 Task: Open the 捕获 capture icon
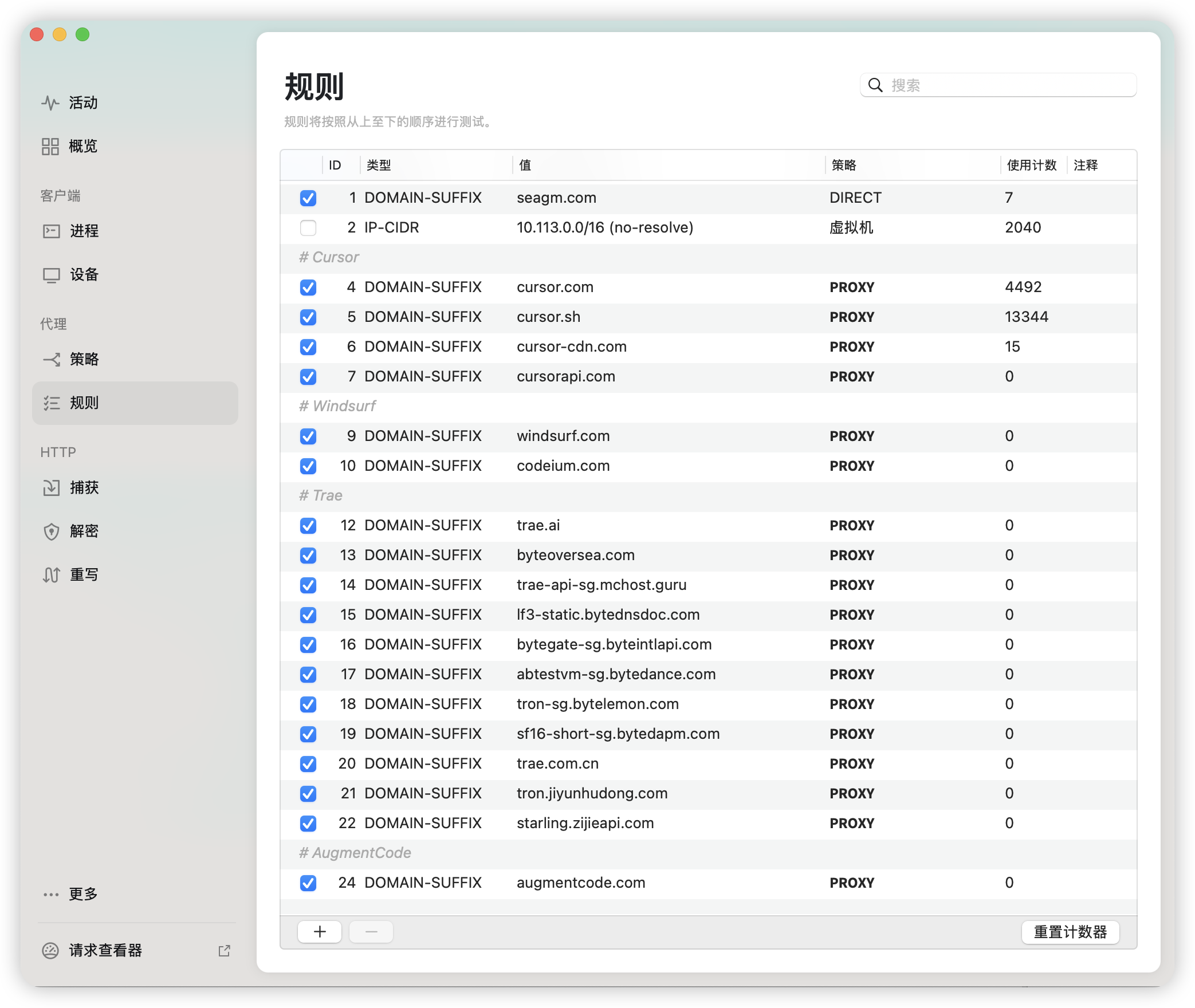(x=51, y=488)
